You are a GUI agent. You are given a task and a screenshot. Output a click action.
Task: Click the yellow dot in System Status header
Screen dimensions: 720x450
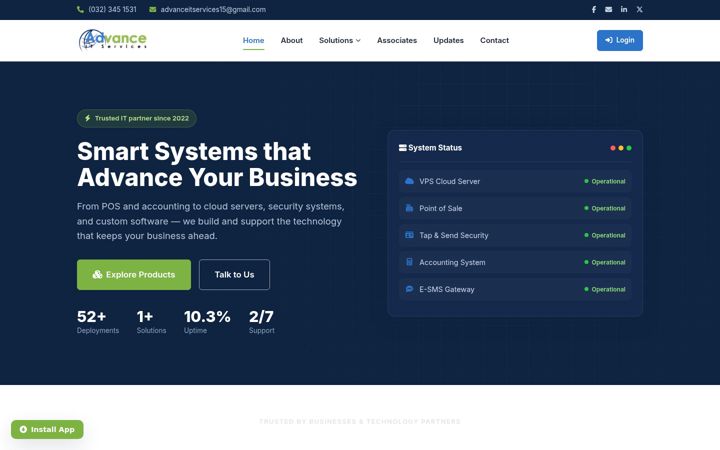pyautogui.click(x=621, y=148)
